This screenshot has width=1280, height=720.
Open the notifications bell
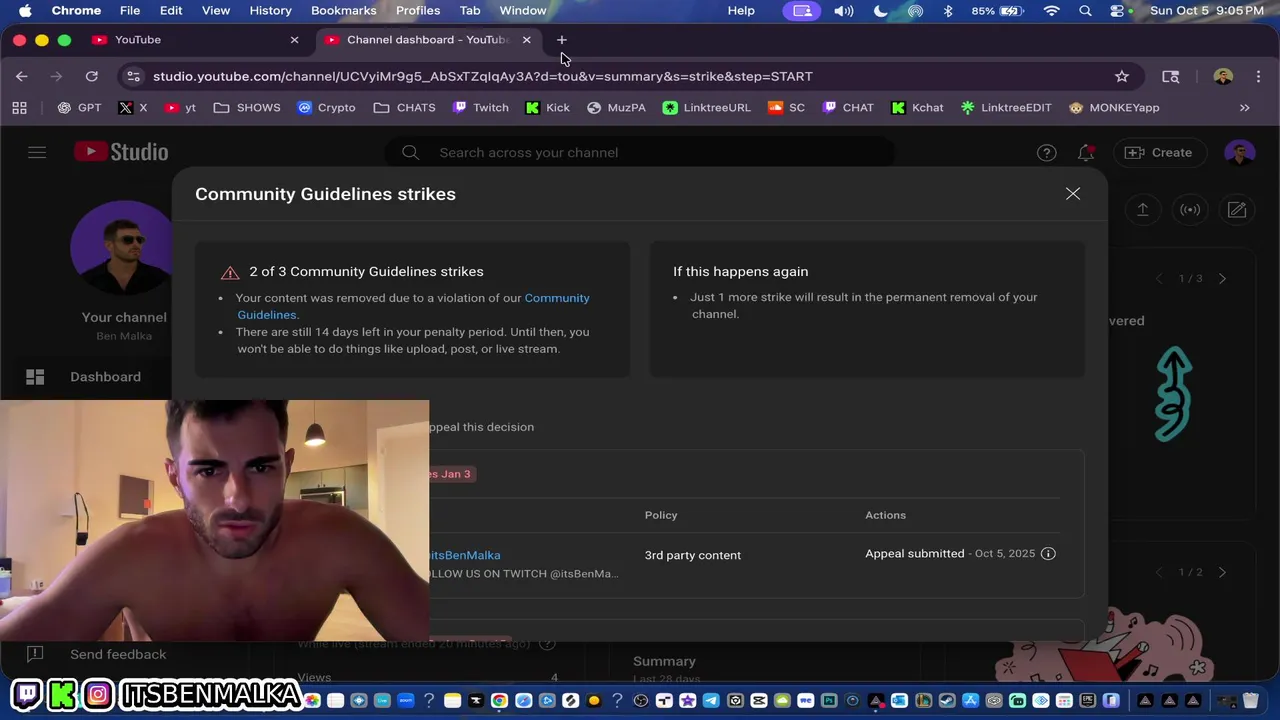pos(1086,153)
